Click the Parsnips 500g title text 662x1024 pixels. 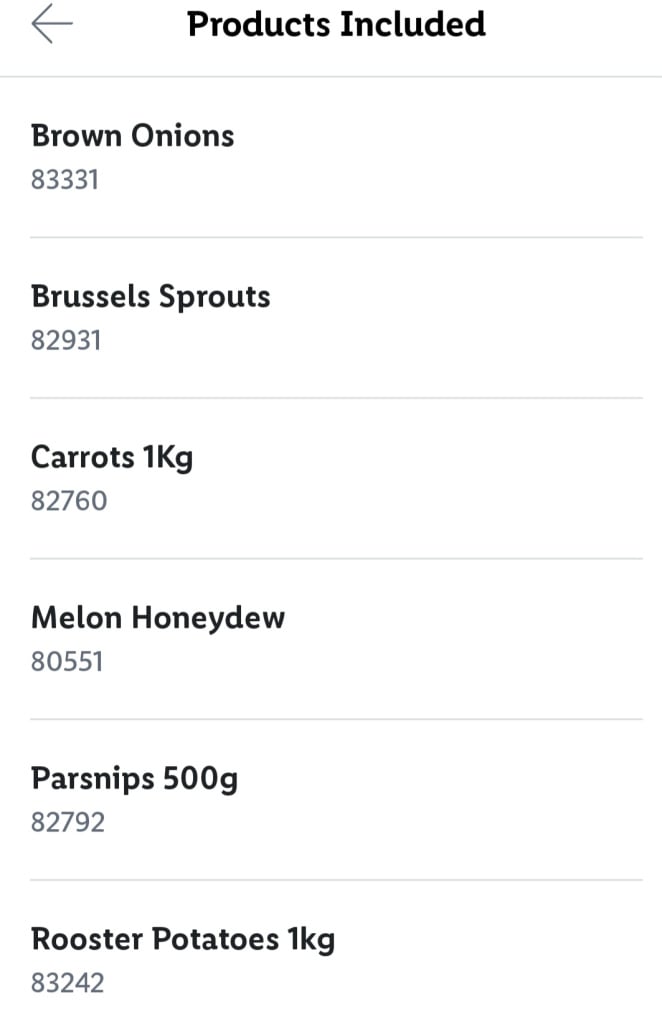pyautogui.click(x=135, y=778)
